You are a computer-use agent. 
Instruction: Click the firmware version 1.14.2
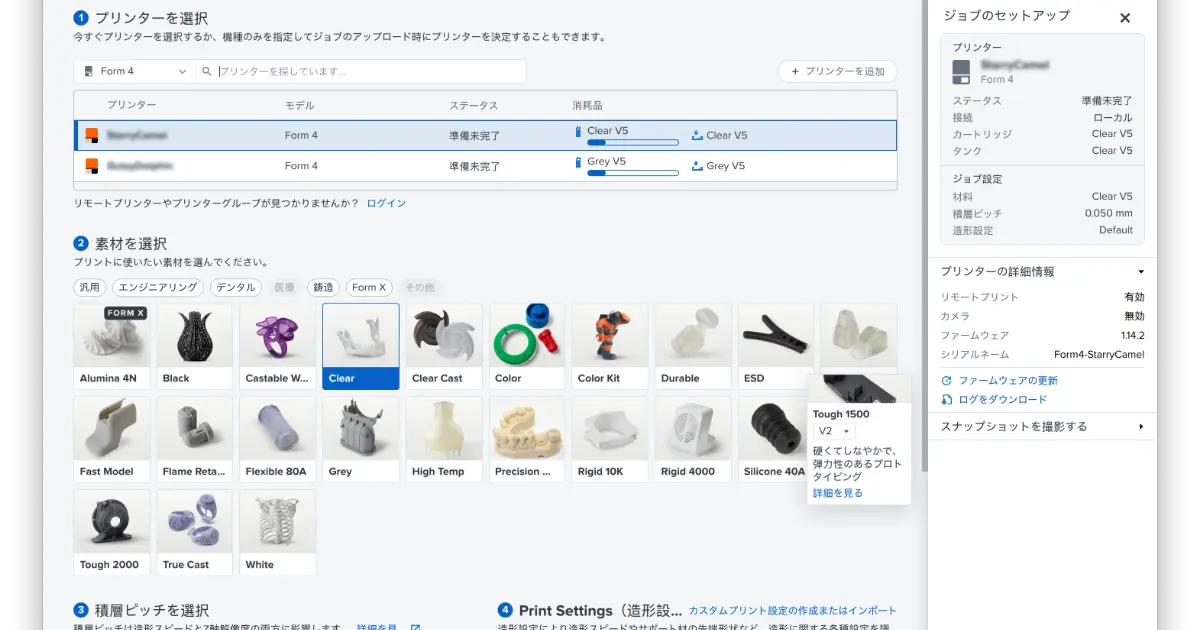[x=1133, y=335]
